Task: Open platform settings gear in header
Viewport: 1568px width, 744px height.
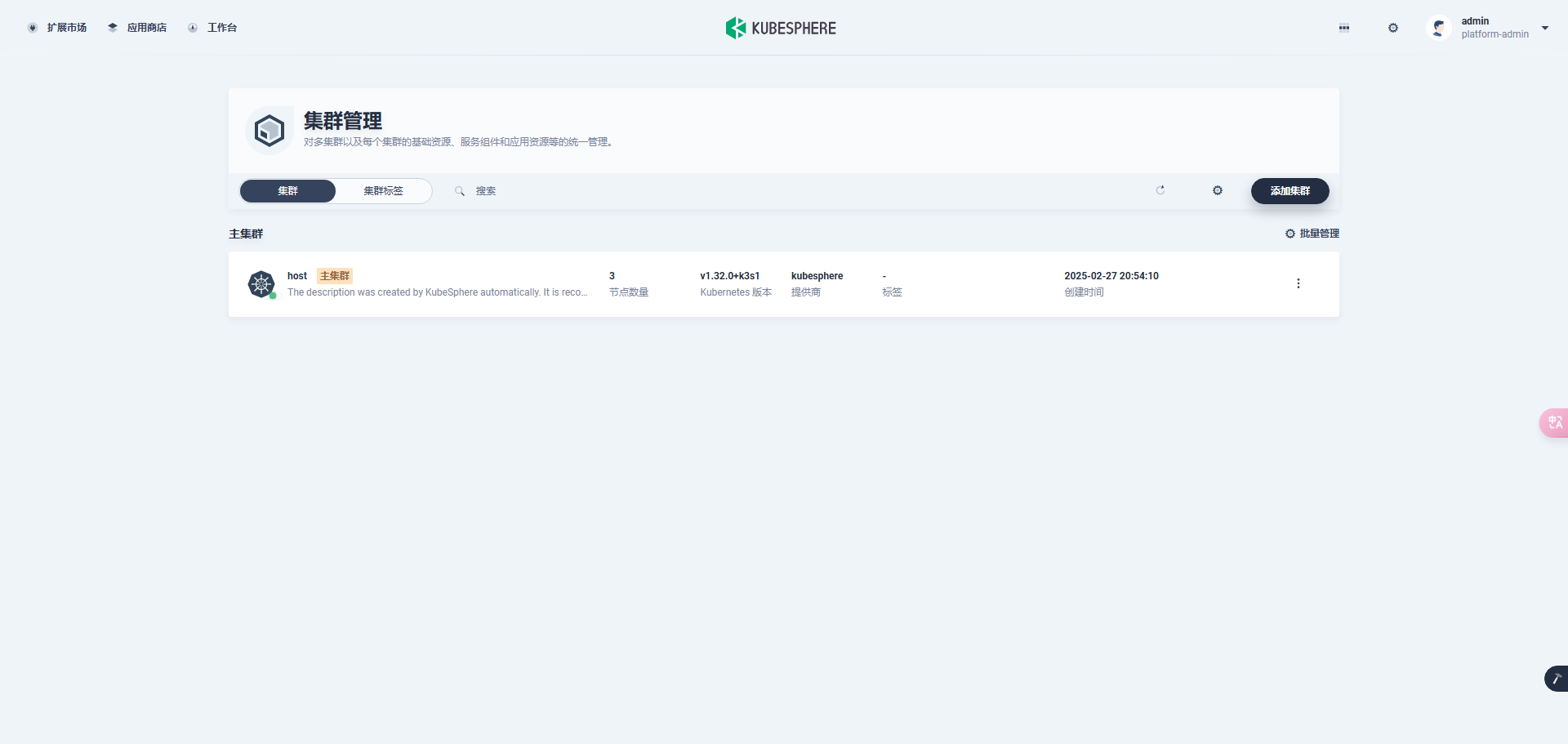Action: coord(1393,28)
